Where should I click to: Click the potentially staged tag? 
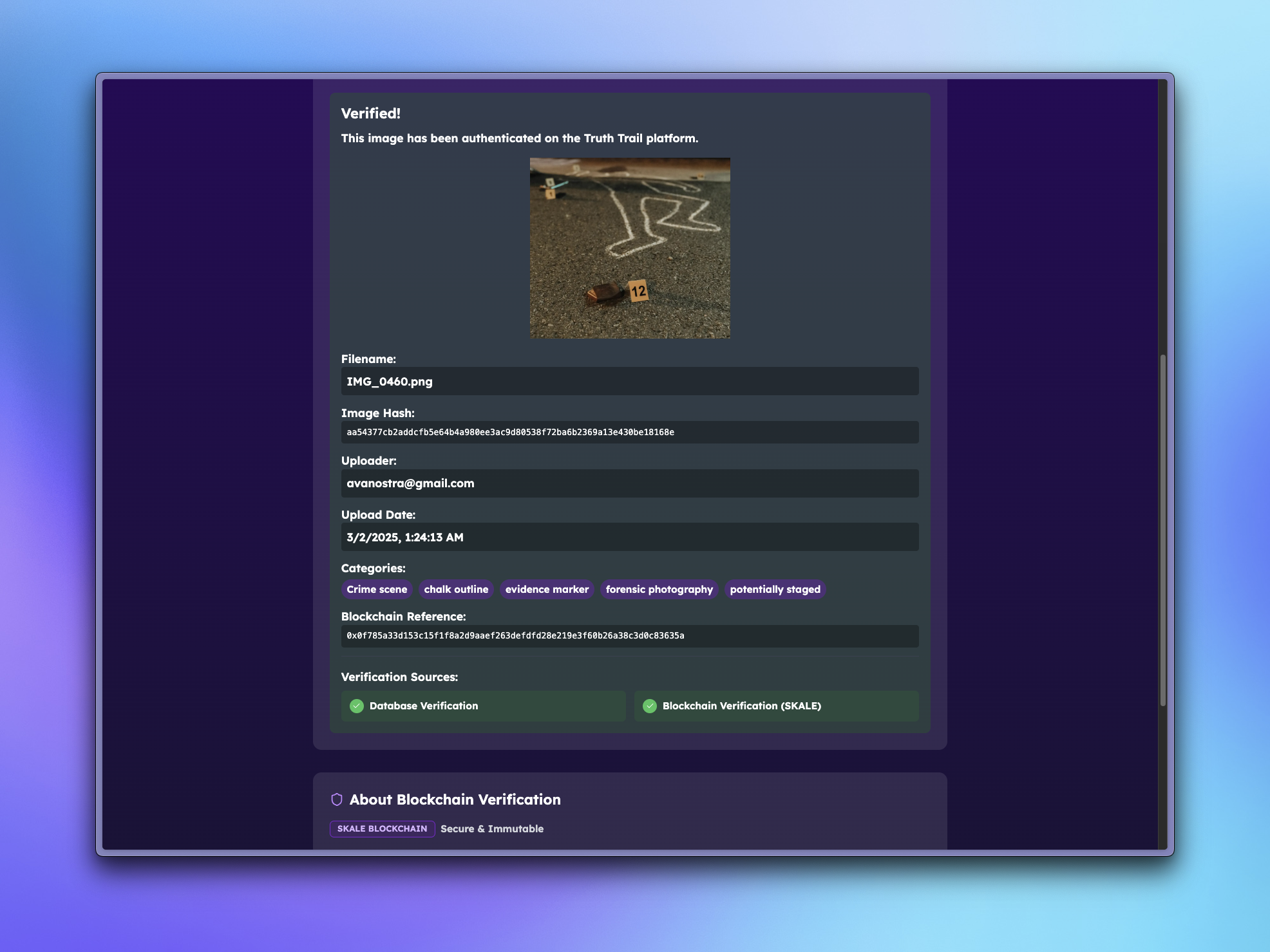pos(775,590)
